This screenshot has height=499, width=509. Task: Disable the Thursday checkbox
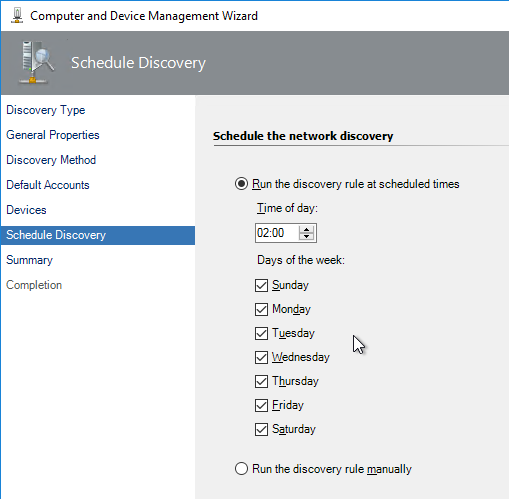(261, 381)
